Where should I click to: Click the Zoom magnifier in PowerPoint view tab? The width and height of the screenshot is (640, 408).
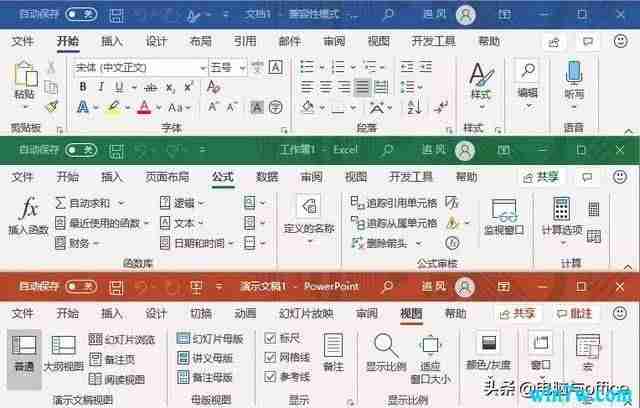tap(386, 353)
